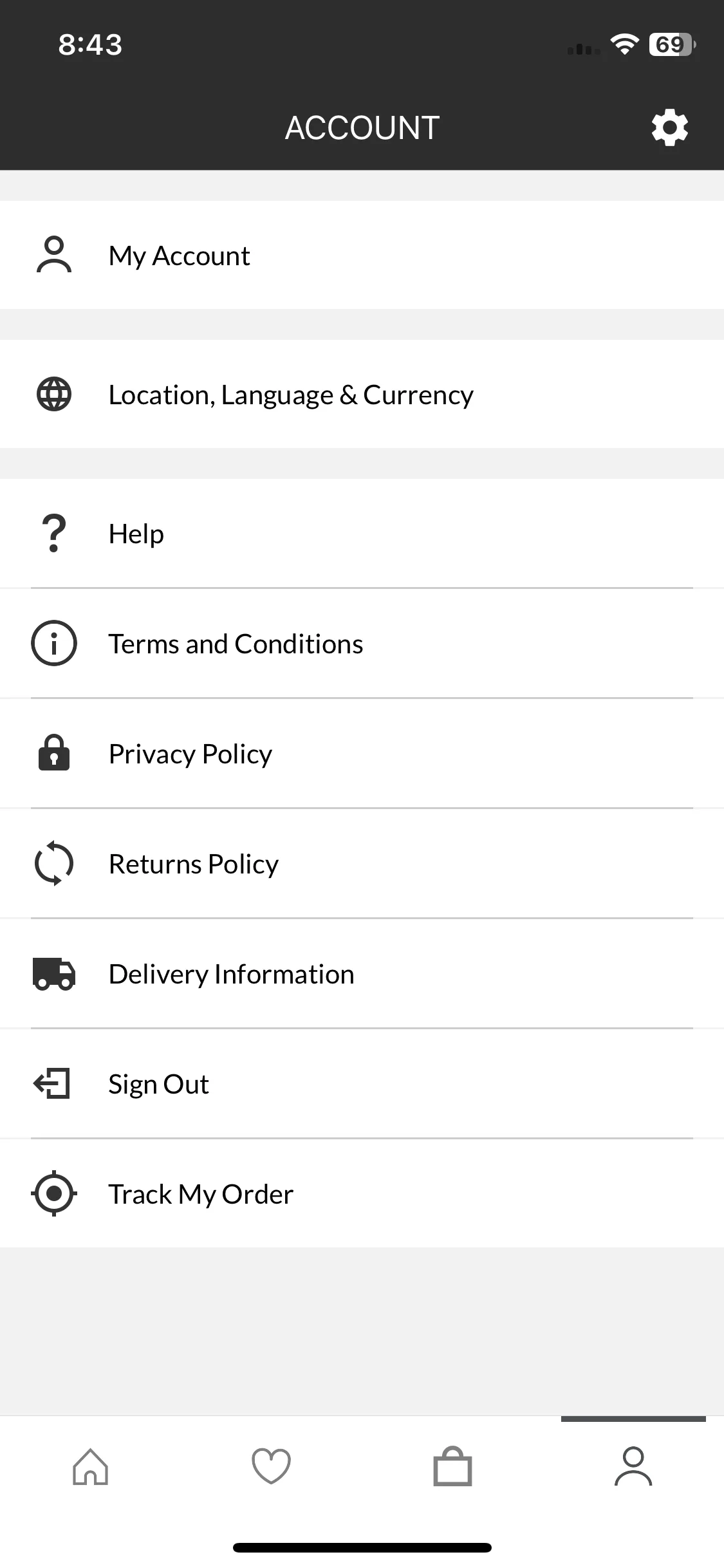Open Delivery Information
The height and width of the screenshot is (1568, 724).
click(362, 973)
